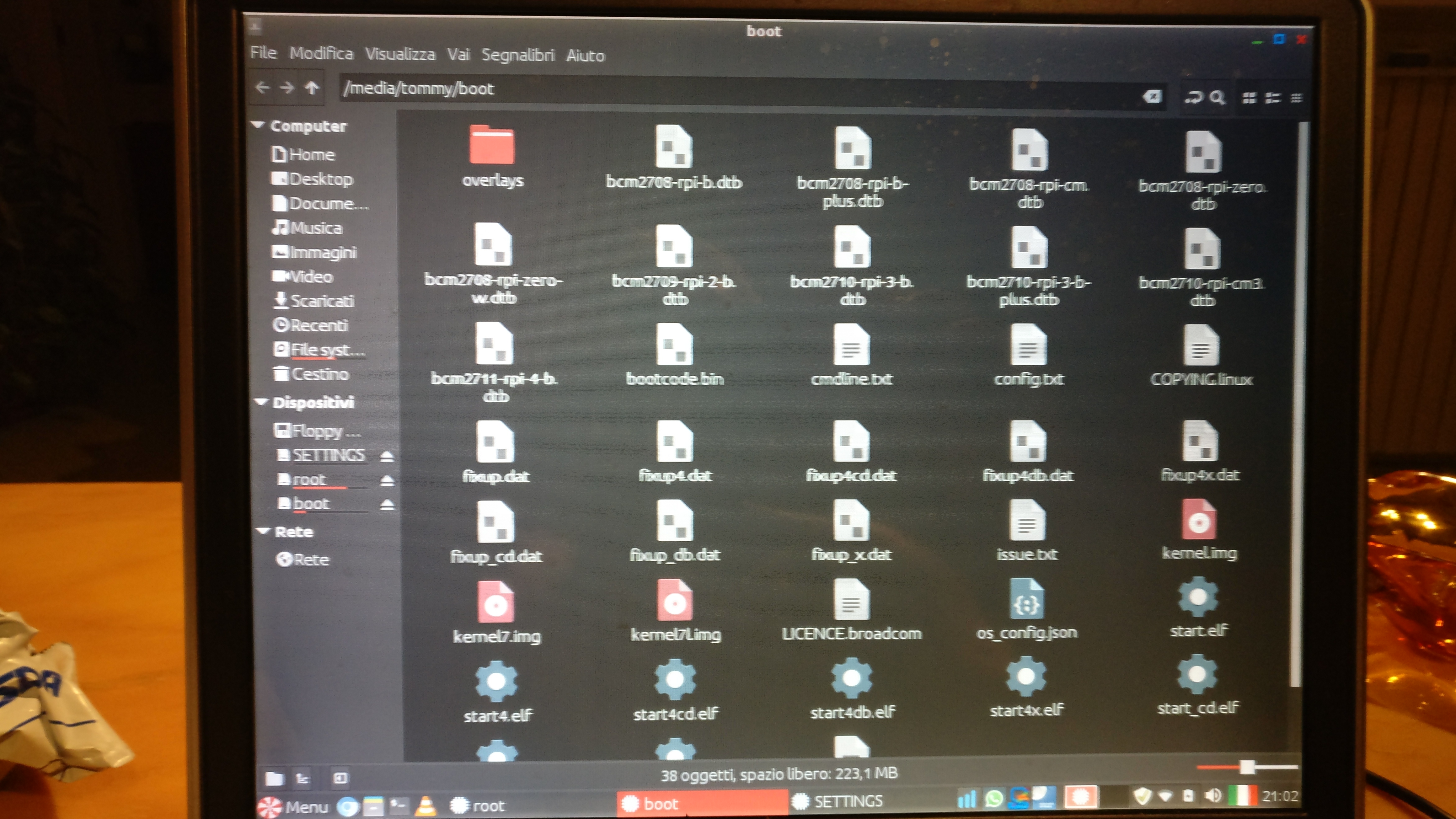Image resolution: width=1456 pixels, height=819 pixels.
Task: Go up to parent folder
Action: coord(311,88)
